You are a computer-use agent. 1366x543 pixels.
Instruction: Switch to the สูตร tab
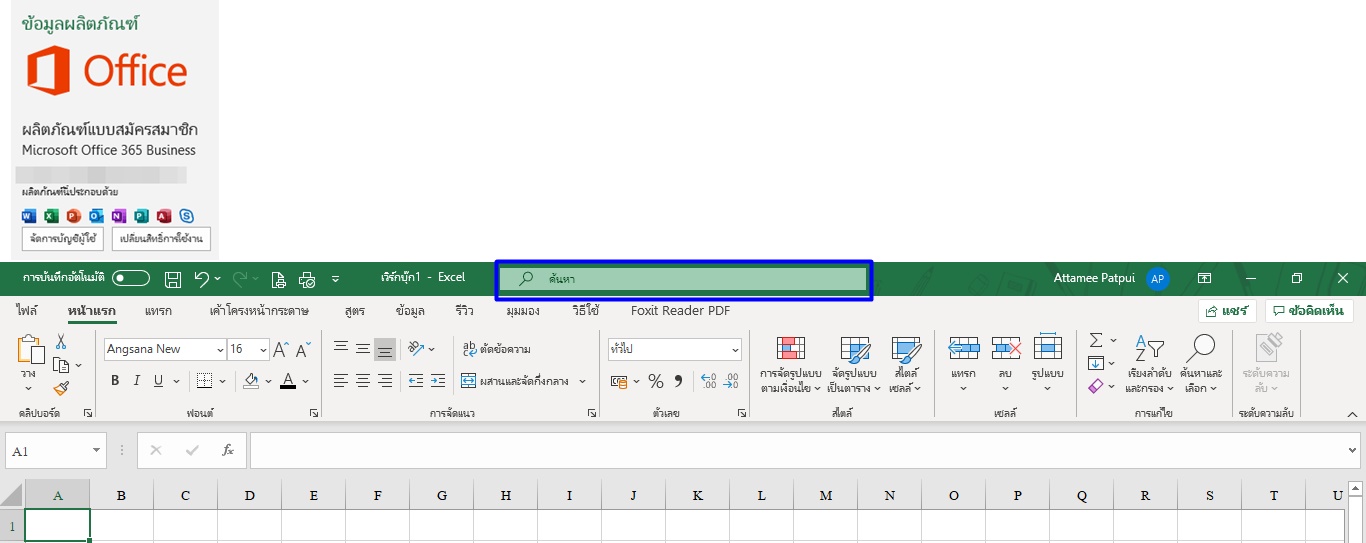point(354,311)
